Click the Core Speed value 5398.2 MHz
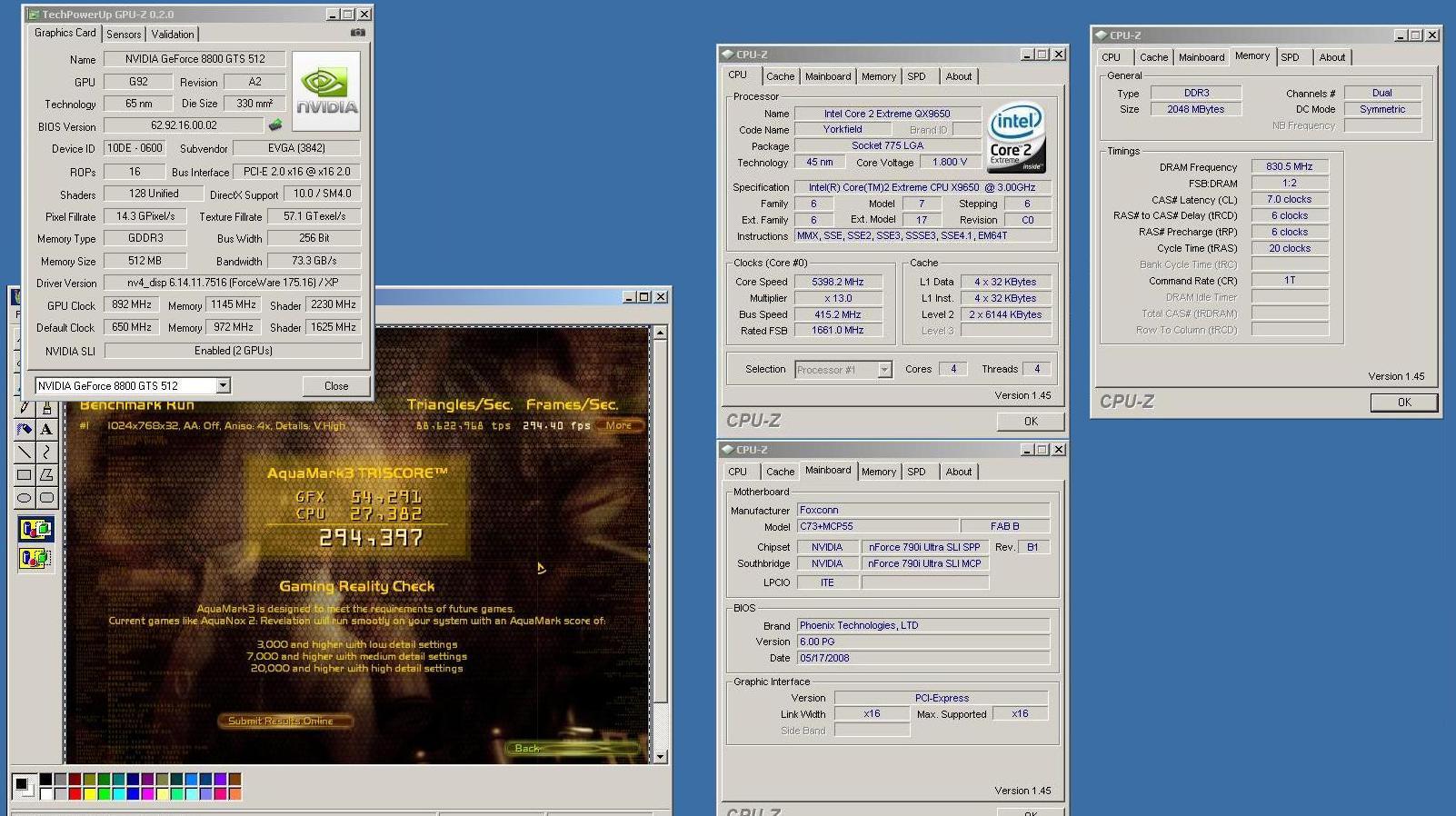Image resolution: width=1456 pixels, height=816 pixels. coord(837,282)
